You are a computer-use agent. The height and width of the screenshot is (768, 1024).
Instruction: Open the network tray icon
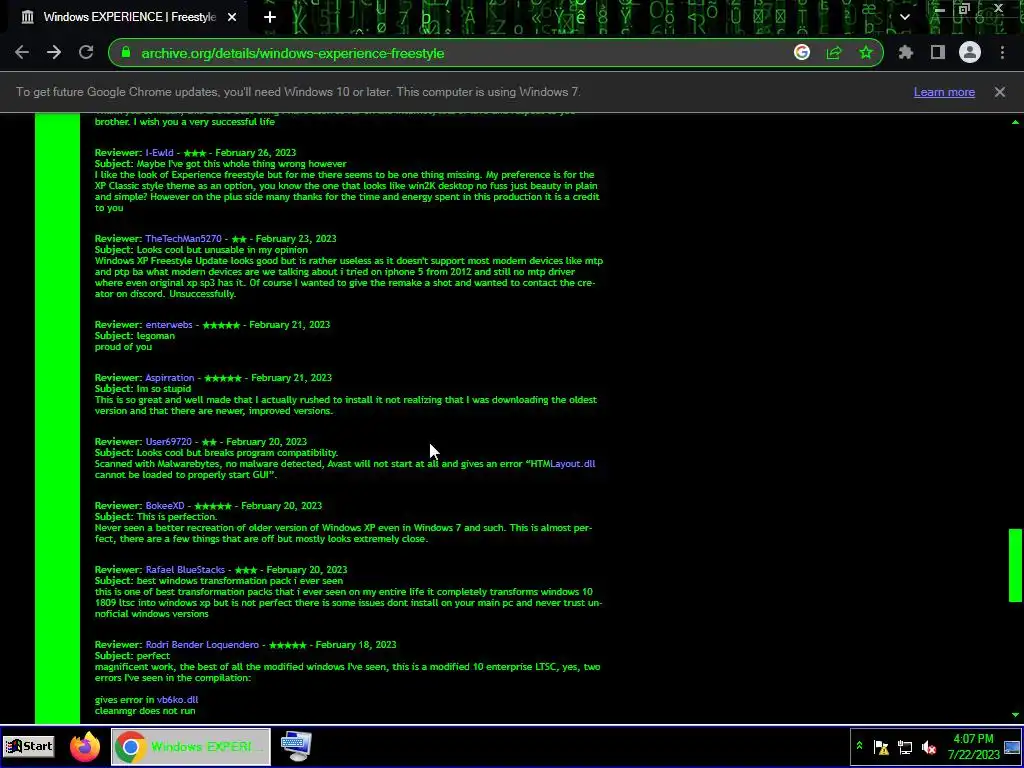tap(905, 747)
